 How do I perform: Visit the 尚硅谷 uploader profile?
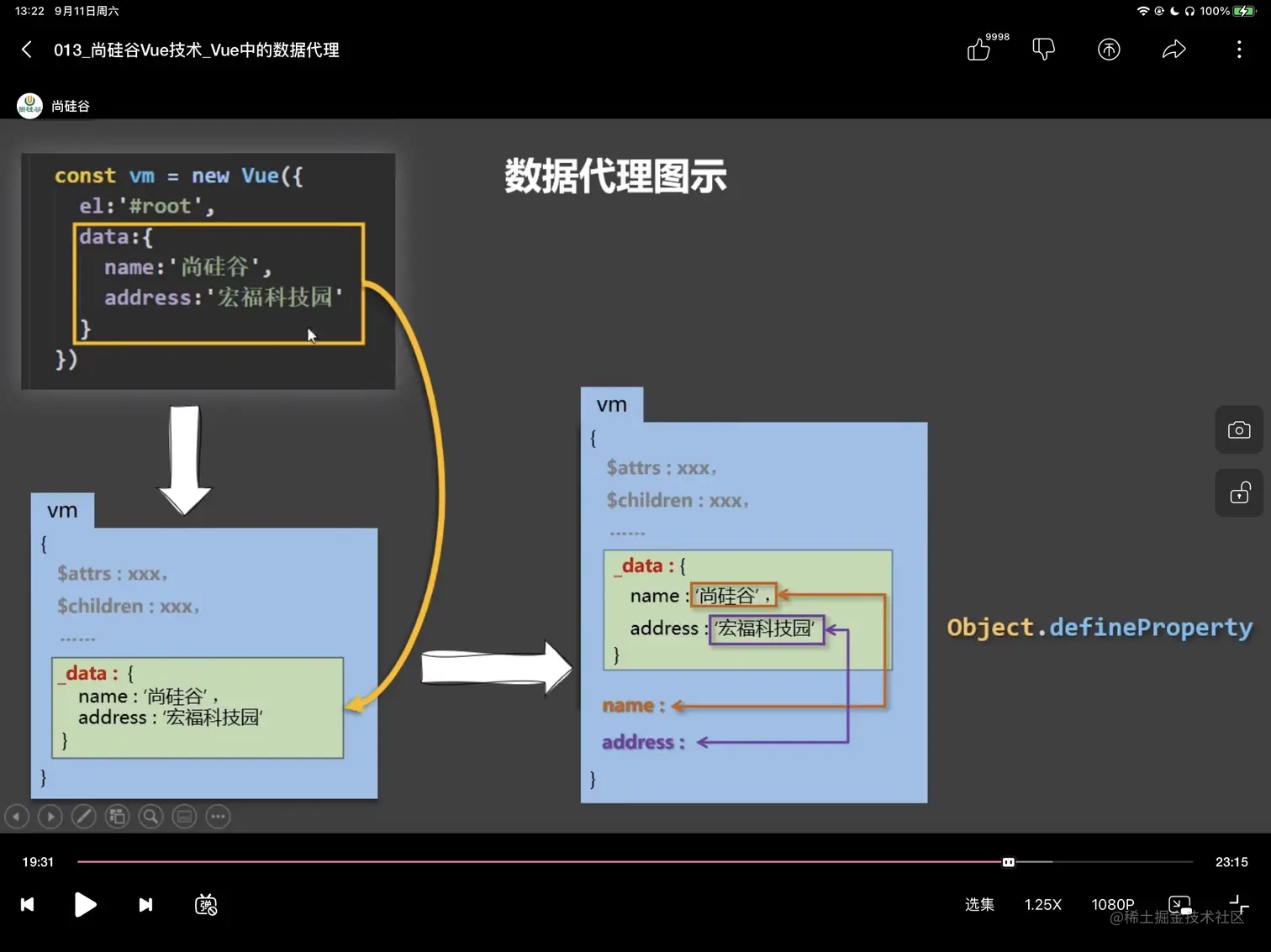[54, 105]
